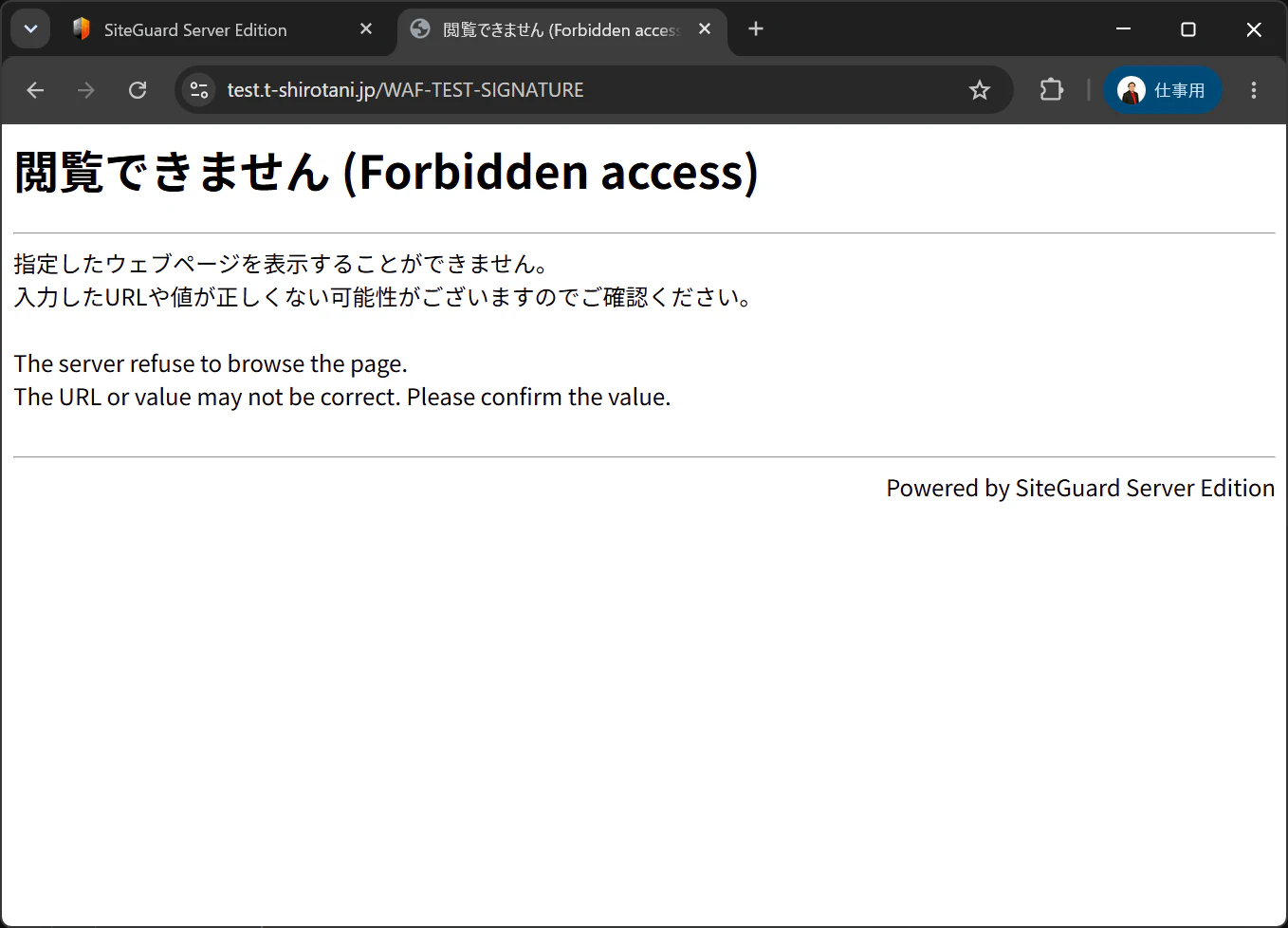Open a new tab with plus button

(756, 29)
